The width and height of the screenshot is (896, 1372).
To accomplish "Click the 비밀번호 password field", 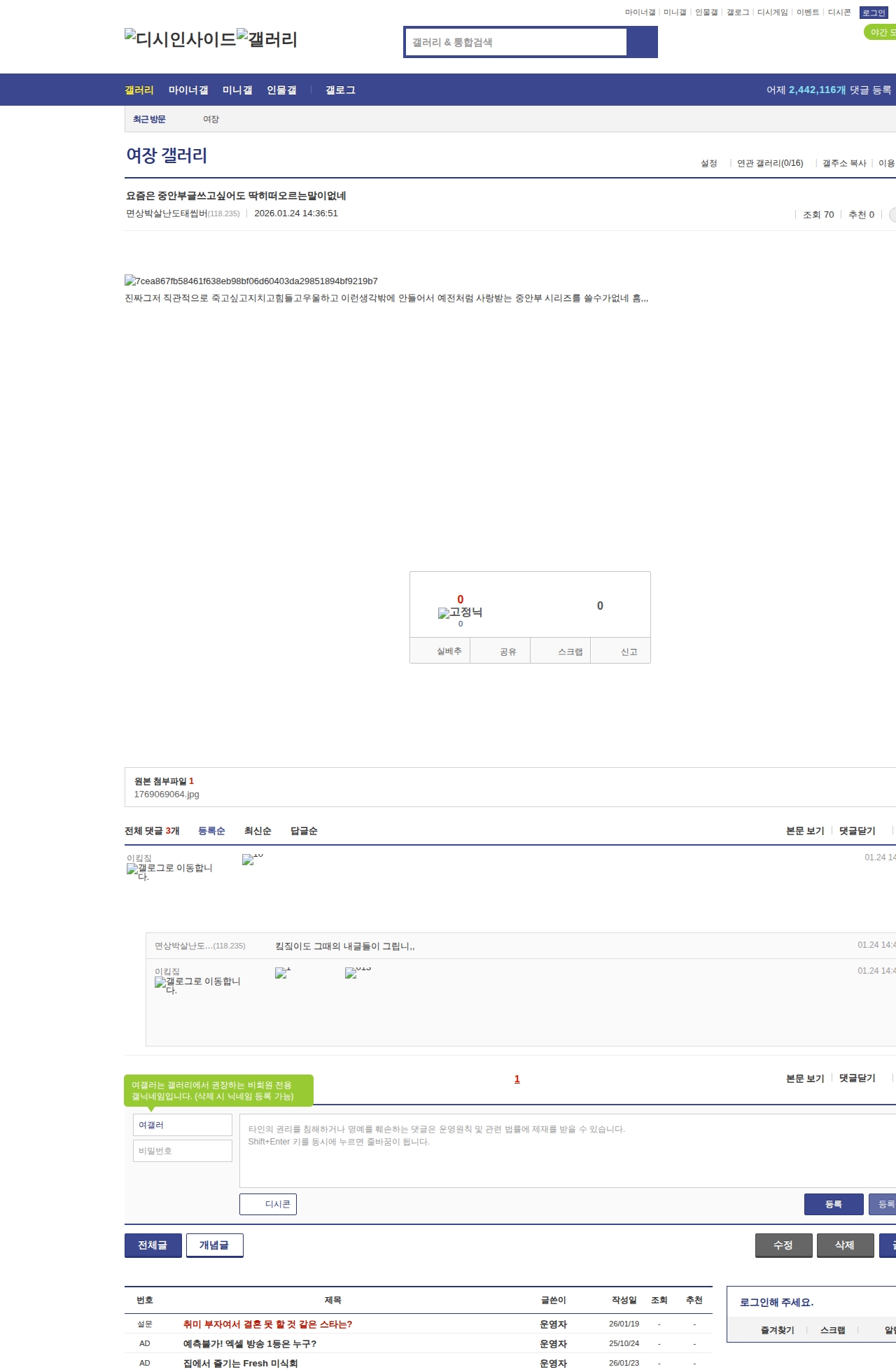I will click(182, 1151).
